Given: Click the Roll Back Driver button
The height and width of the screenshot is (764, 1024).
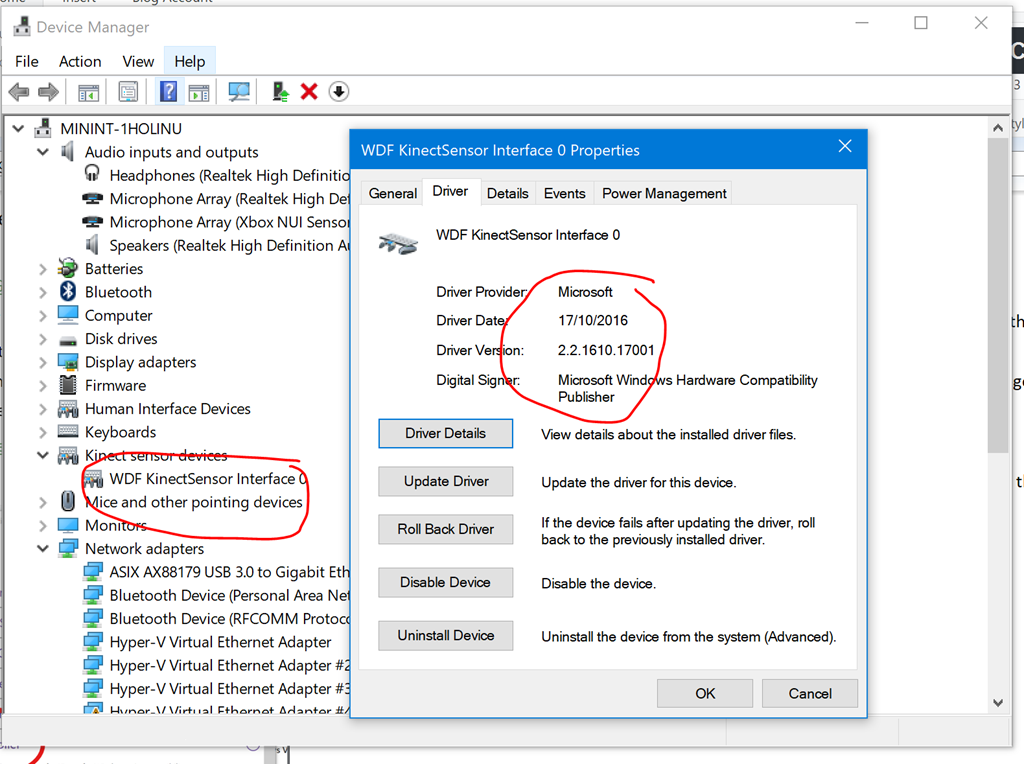Looking at the screenshot, I should coord(445,529).
